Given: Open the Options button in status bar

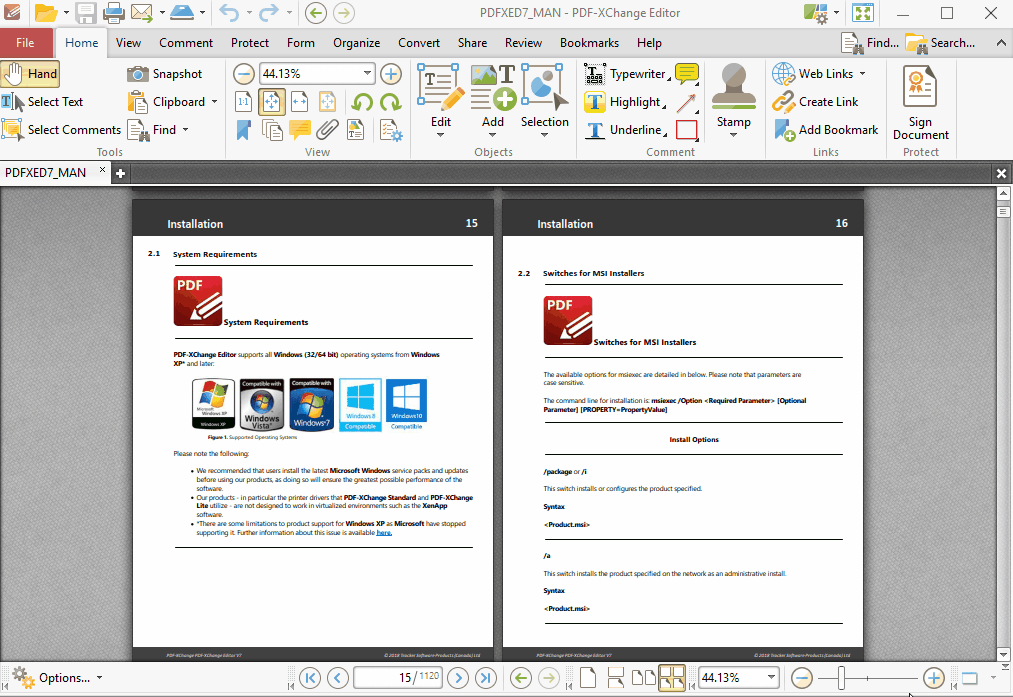Looking at the screenshot, I should (x=56, y=678).
